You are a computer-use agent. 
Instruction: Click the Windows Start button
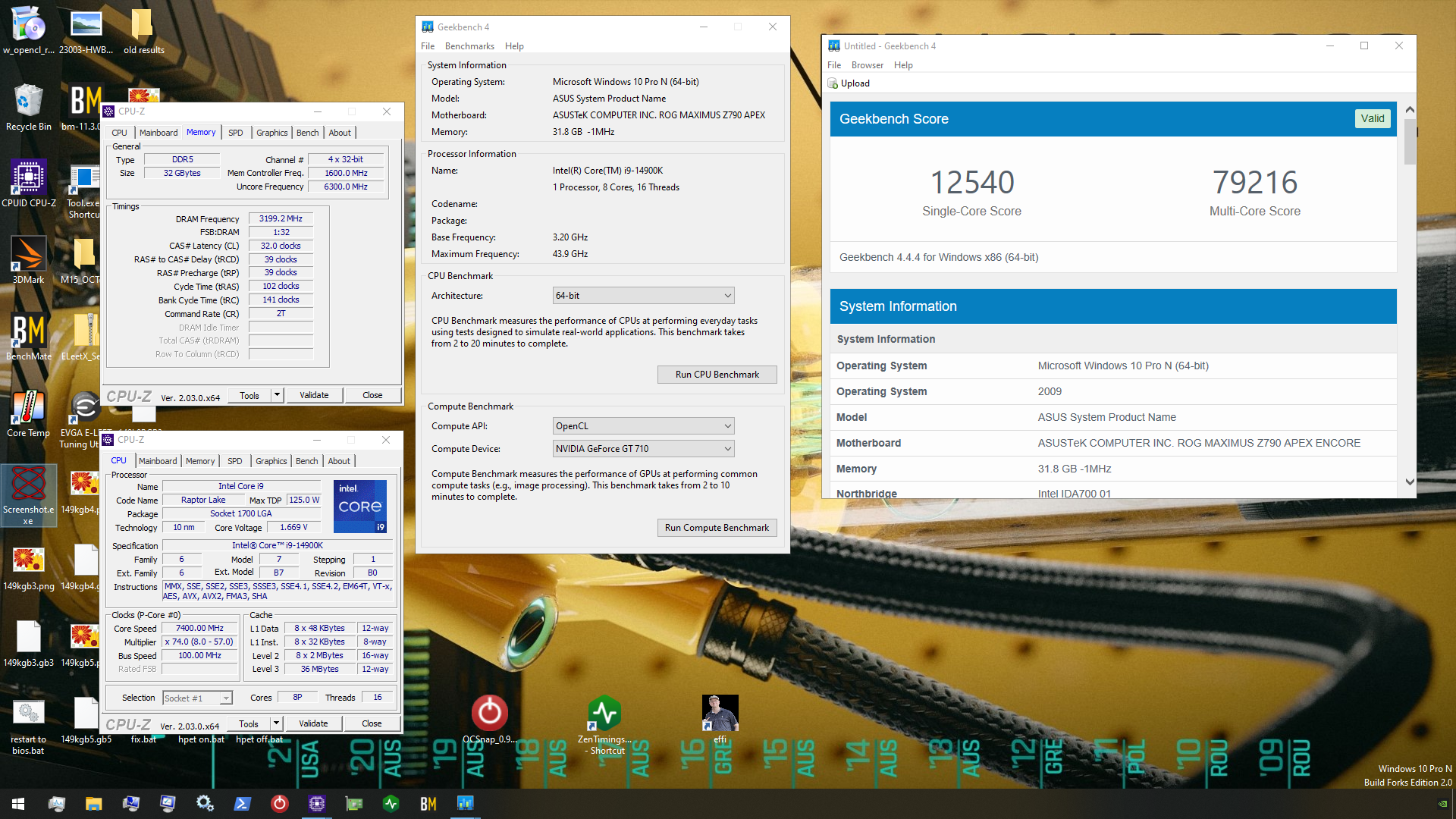[x=18, y=804]
